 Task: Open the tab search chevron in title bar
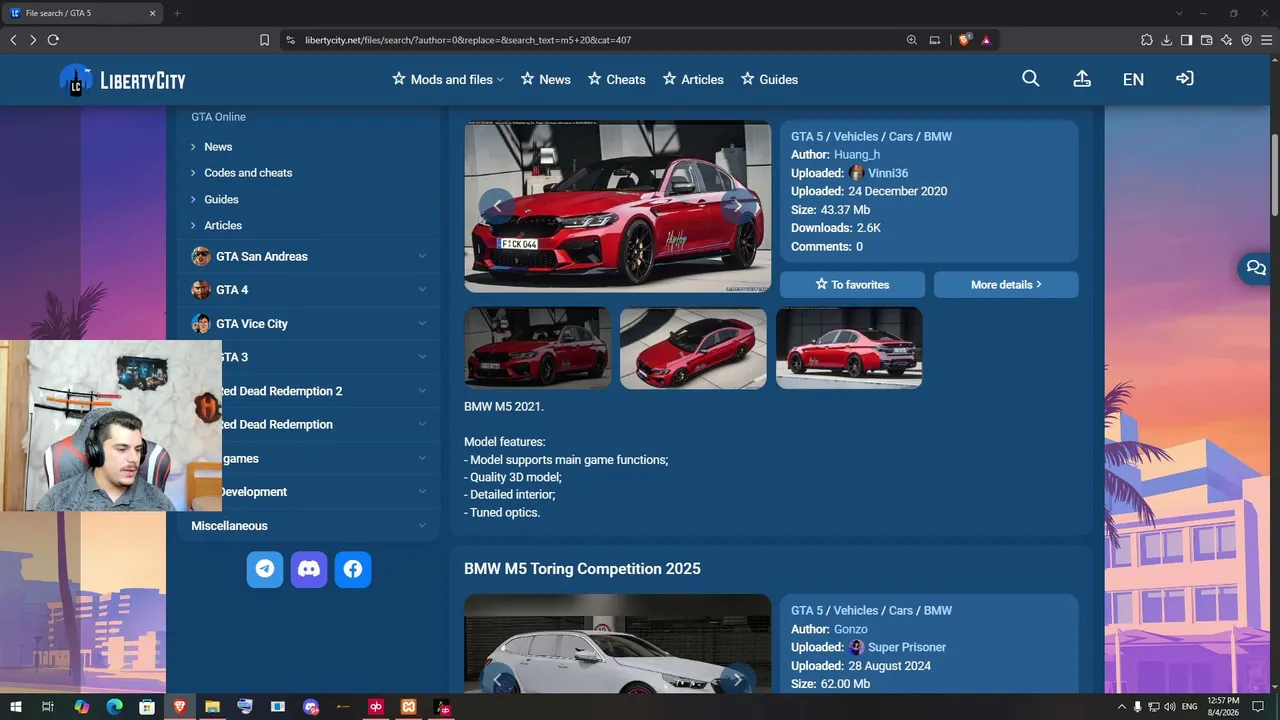[x=1179, y=13]
